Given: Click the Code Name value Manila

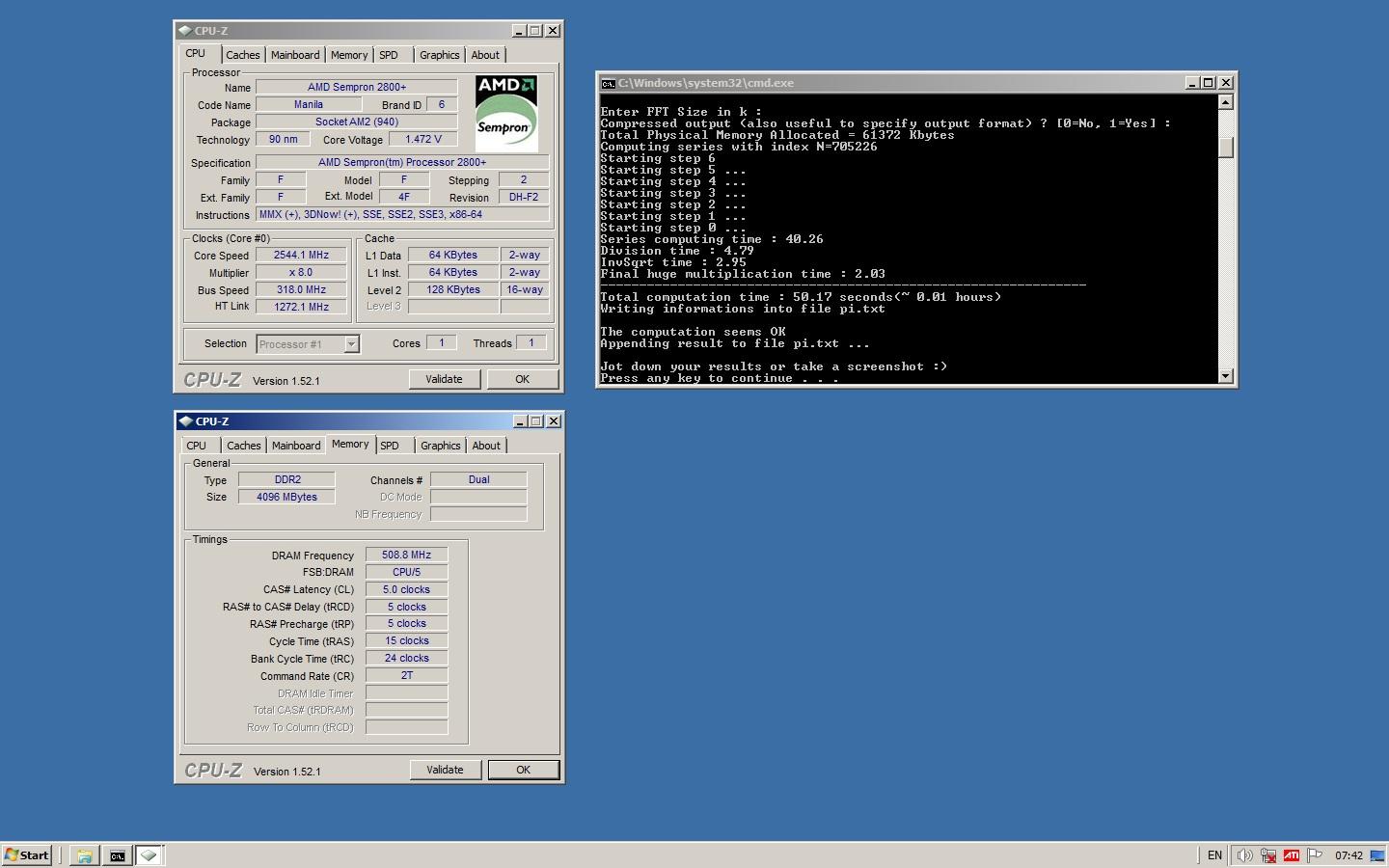Looking at the screenshot, I should pyautogui.click(x=309, y=104).
